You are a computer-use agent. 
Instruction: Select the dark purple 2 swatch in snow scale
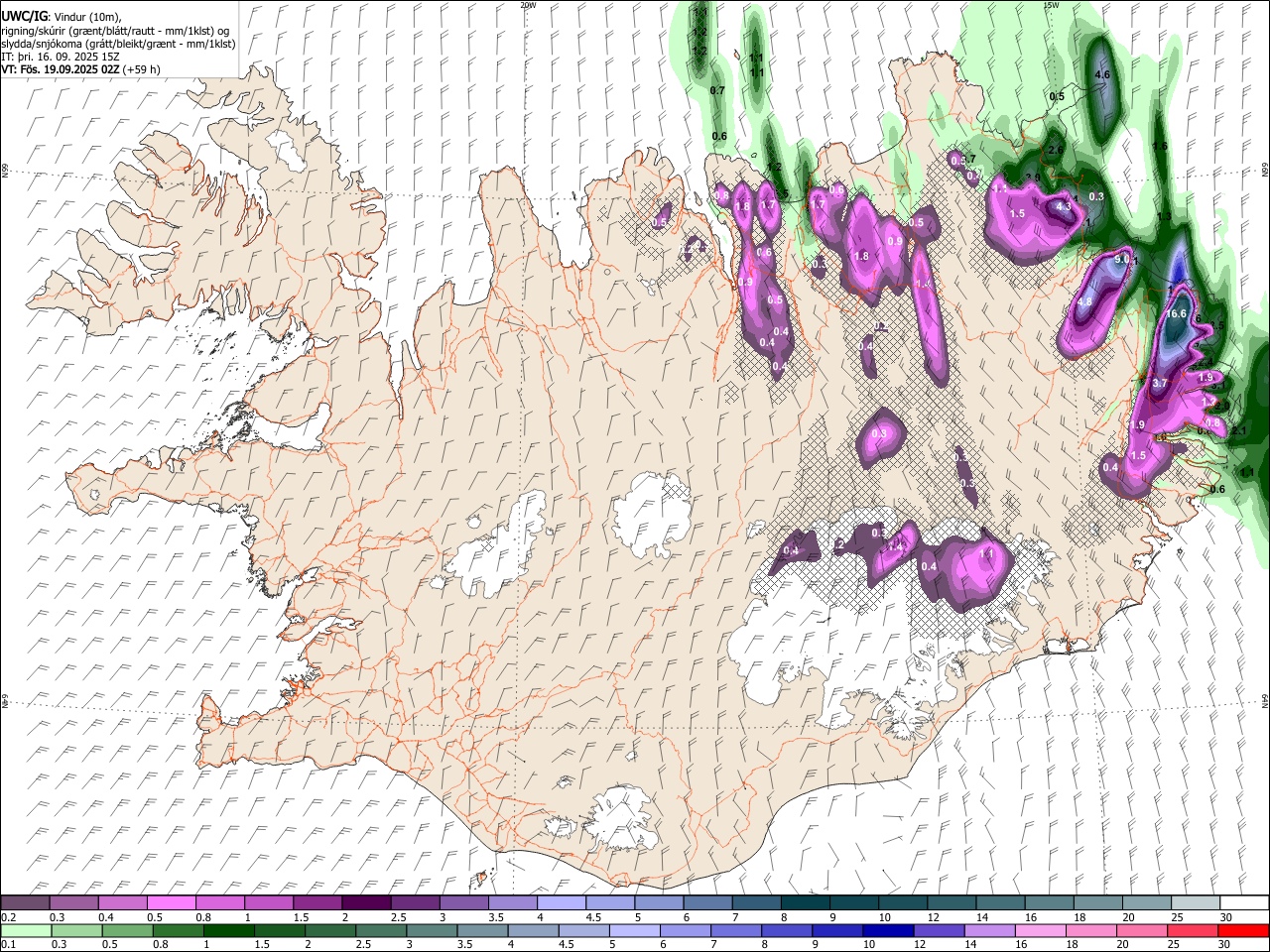(367, 902)
